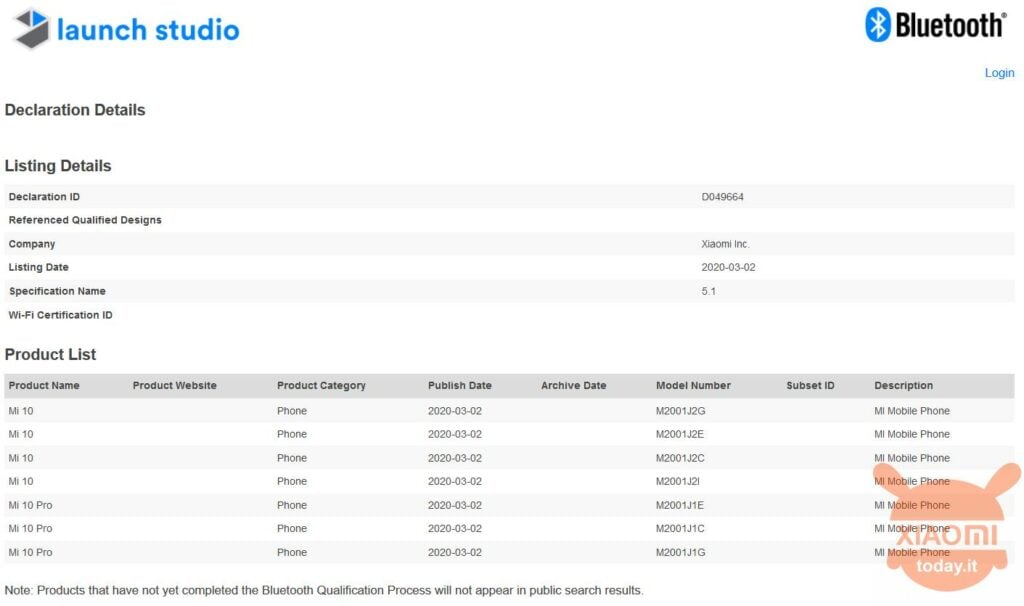
Task: Click the Declaration Details heading
Action: (x=75, y=110)
